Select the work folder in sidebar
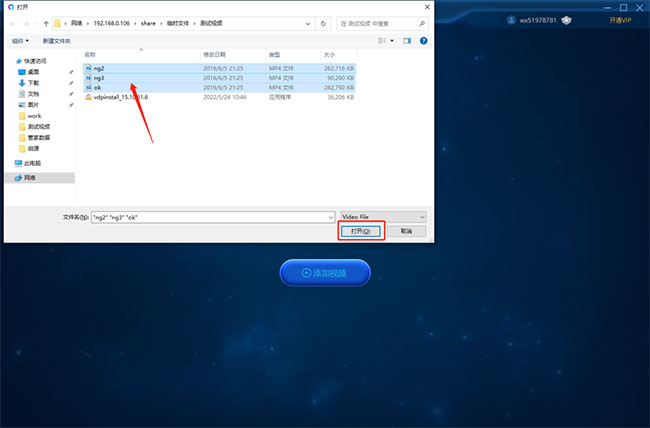Viewport: 650px width, 428px height. [34, 116]
